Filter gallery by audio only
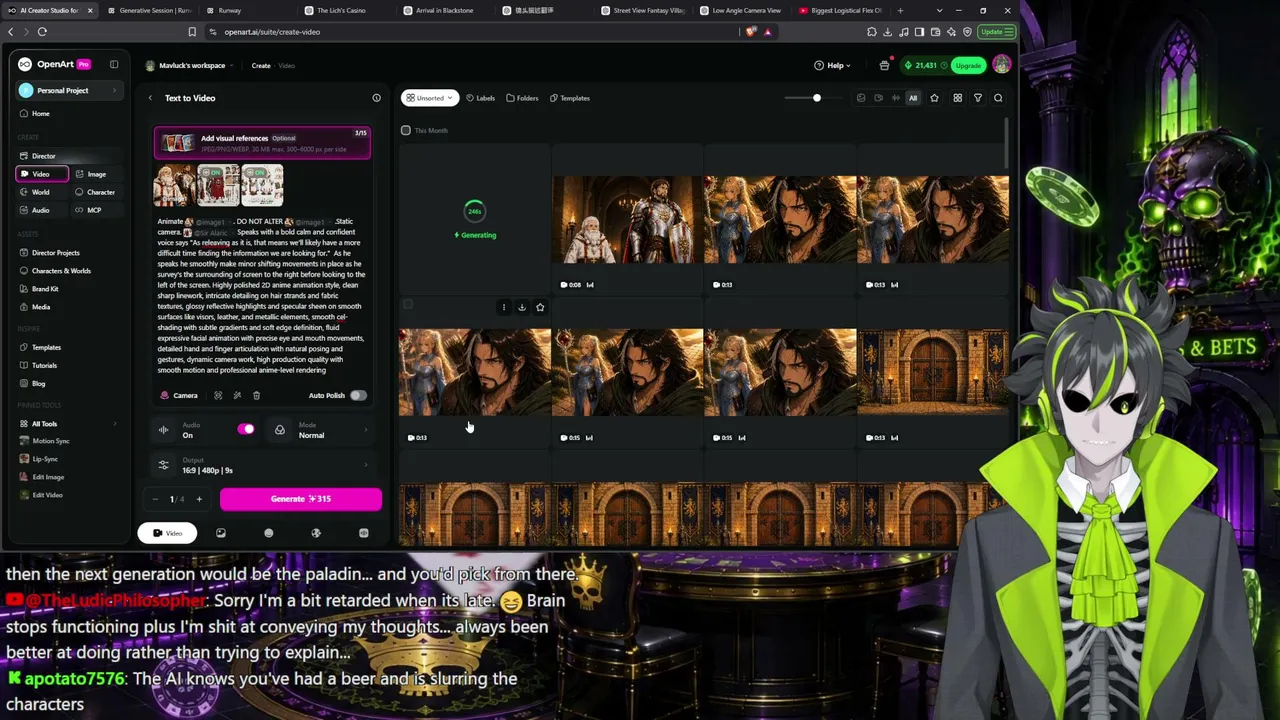This screenshot has height=720, width=1280. click(x=895, y=98)
